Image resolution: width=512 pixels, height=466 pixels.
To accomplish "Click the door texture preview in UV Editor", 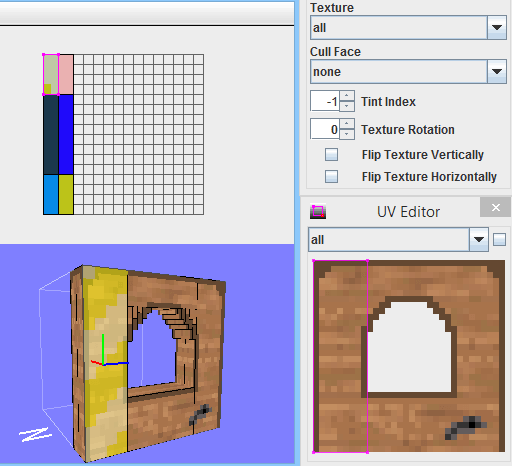I will (409, 356).
